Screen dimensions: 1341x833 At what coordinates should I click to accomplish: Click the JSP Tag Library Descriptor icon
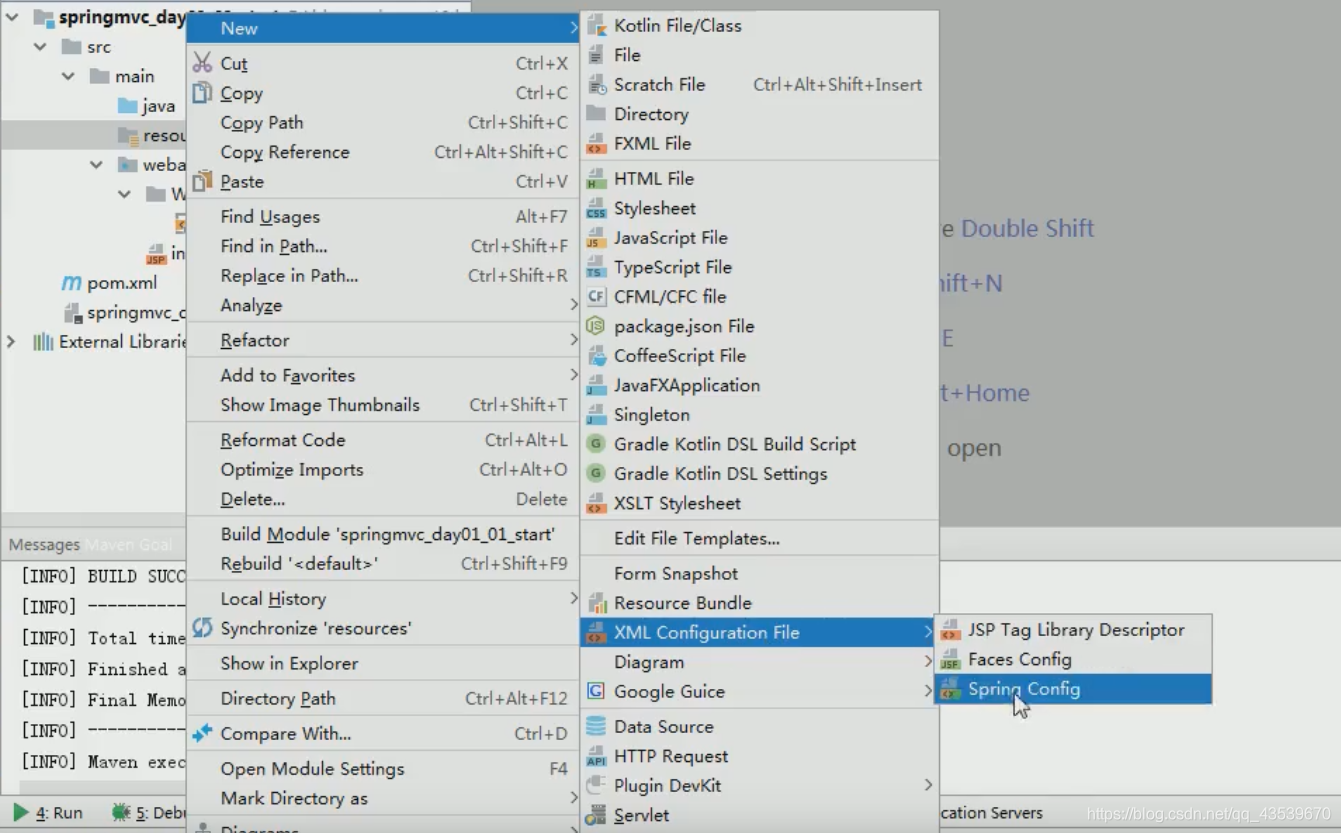point(950,630)
